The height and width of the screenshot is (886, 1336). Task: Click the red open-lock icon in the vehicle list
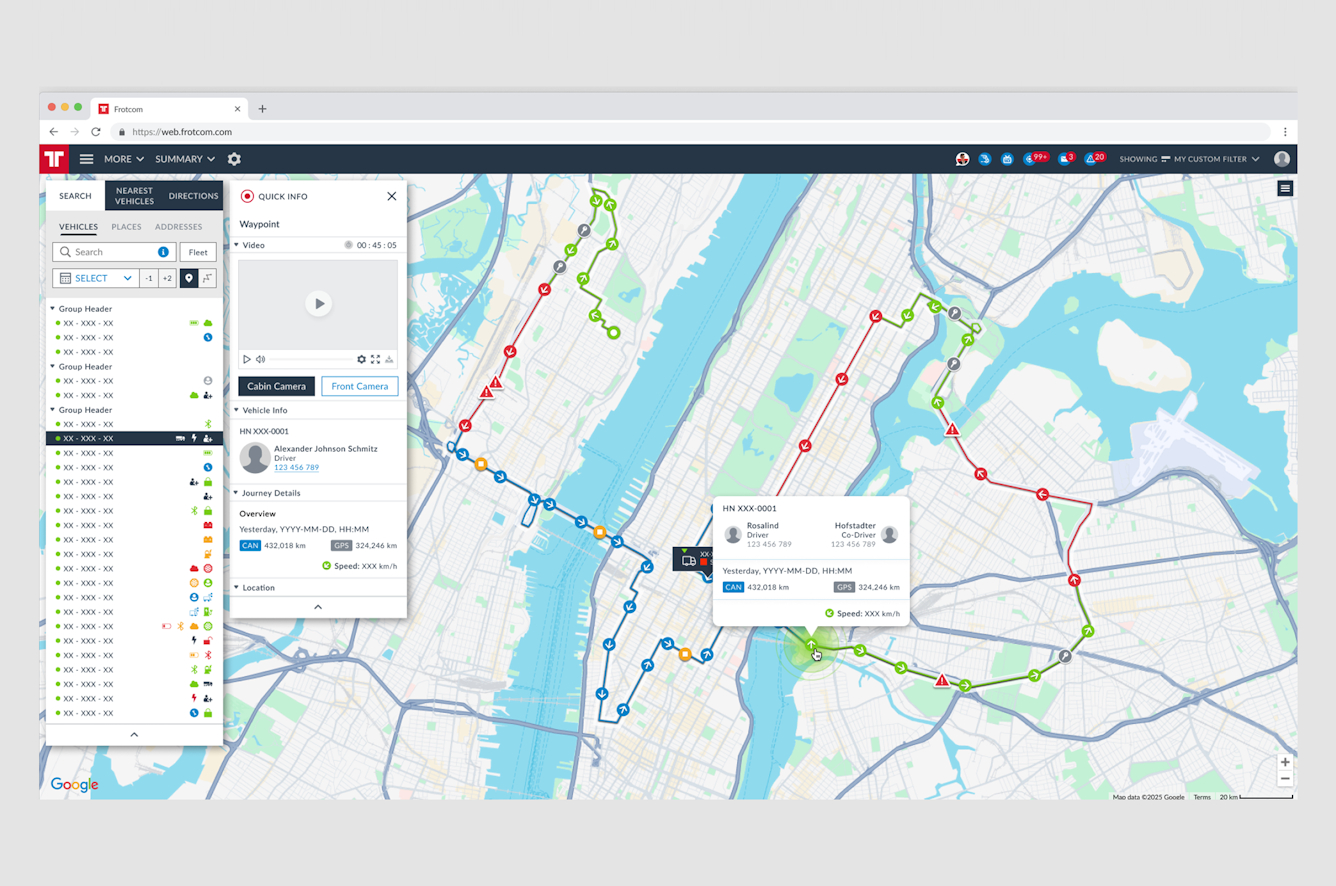click(208, 641)
